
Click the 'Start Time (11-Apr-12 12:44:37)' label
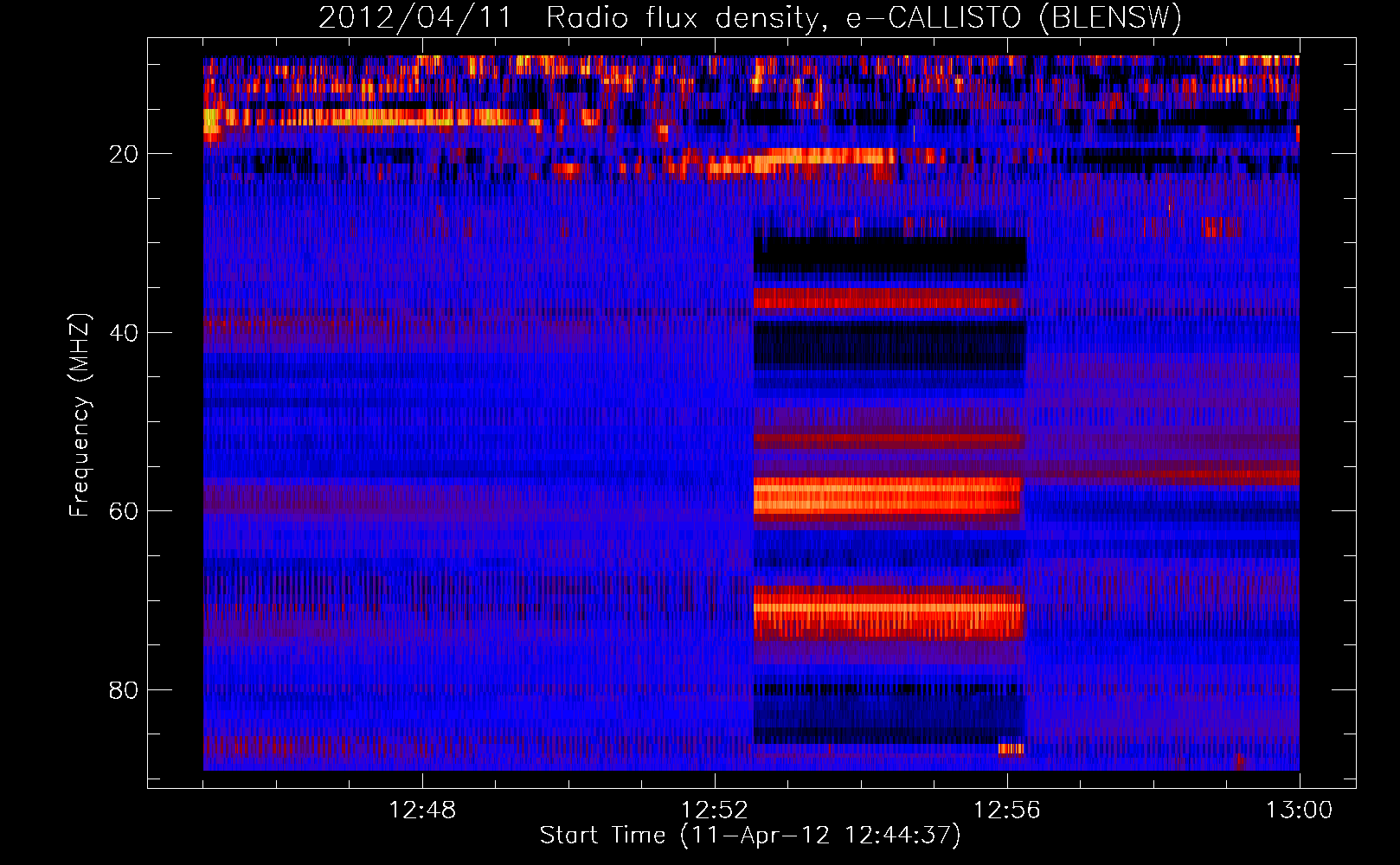[x=750, y=836]
